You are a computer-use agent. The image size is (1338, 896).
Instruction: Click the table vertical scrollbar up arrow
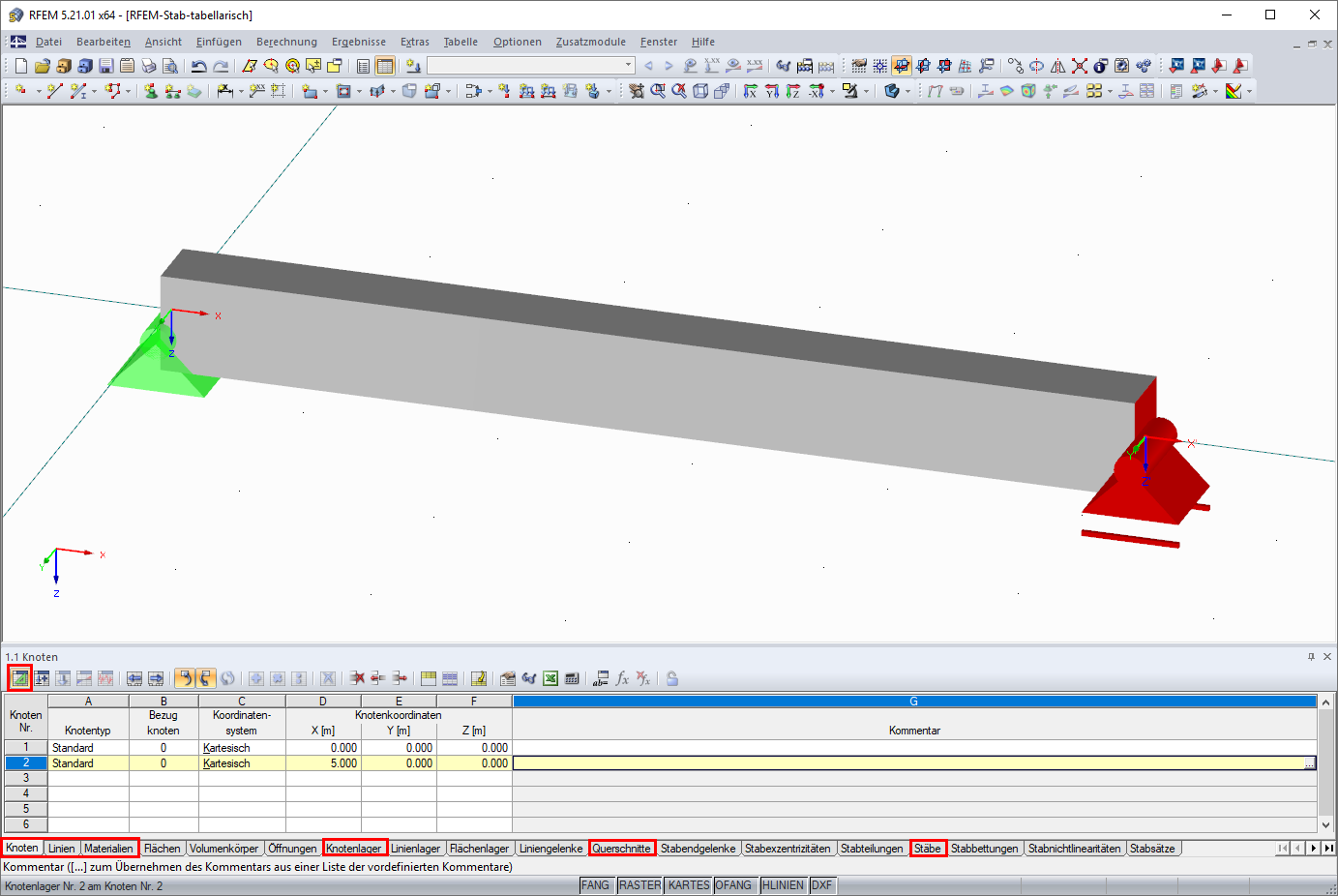pyautogui.click(x=1326, y=702)
